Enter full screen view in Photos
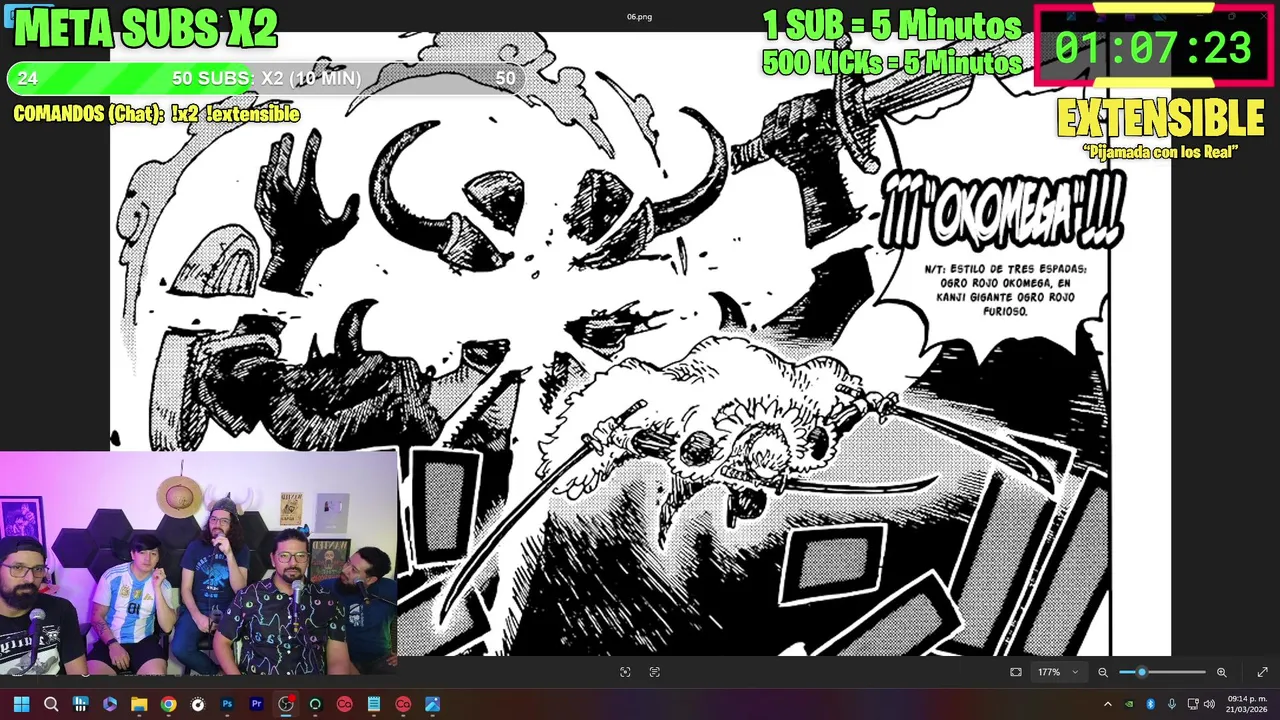The image size is (1280, 720). (1262, 672)
